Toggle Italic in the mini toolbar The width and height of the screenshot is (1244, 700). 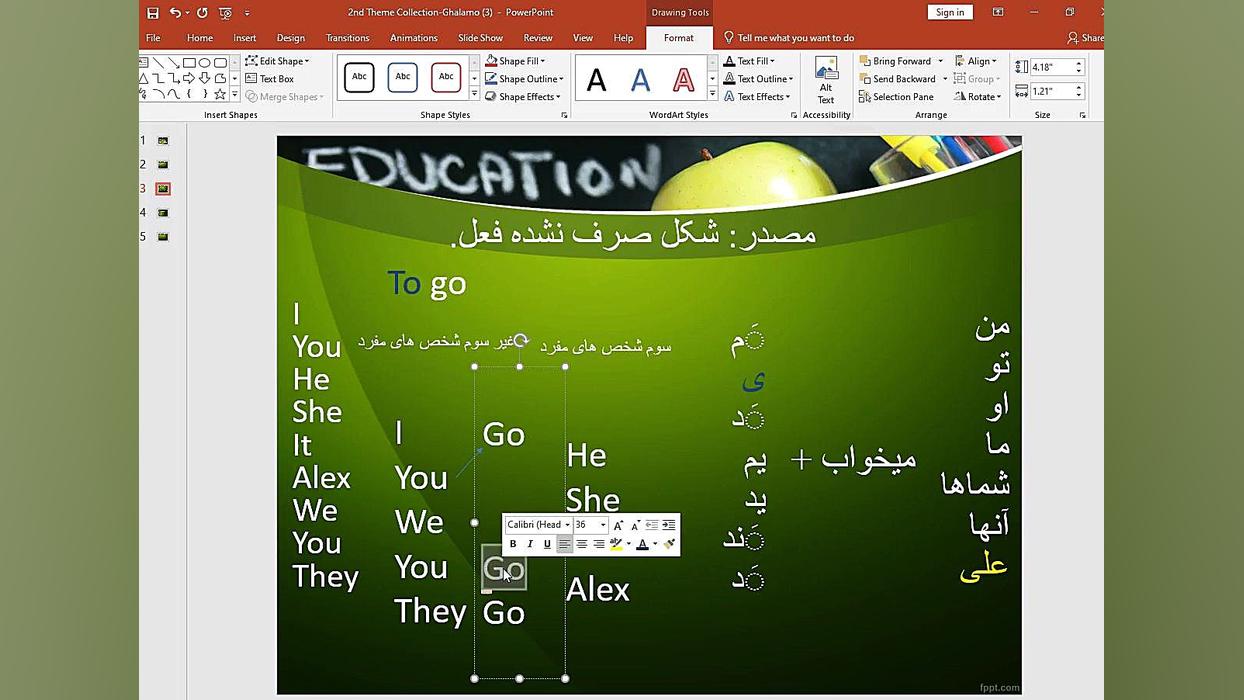click(x=530, y=544)
